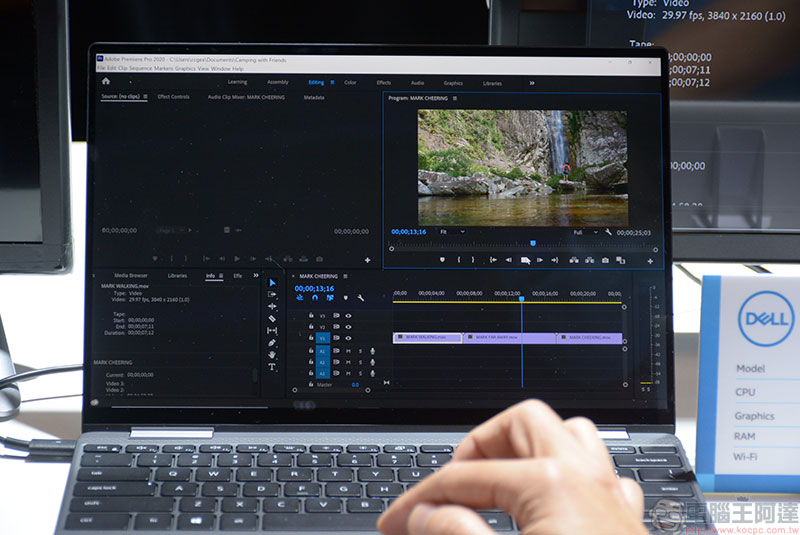Select the Track Select Forward tool
Viewport: 800px width, 535px height.
tap(272, 294)
